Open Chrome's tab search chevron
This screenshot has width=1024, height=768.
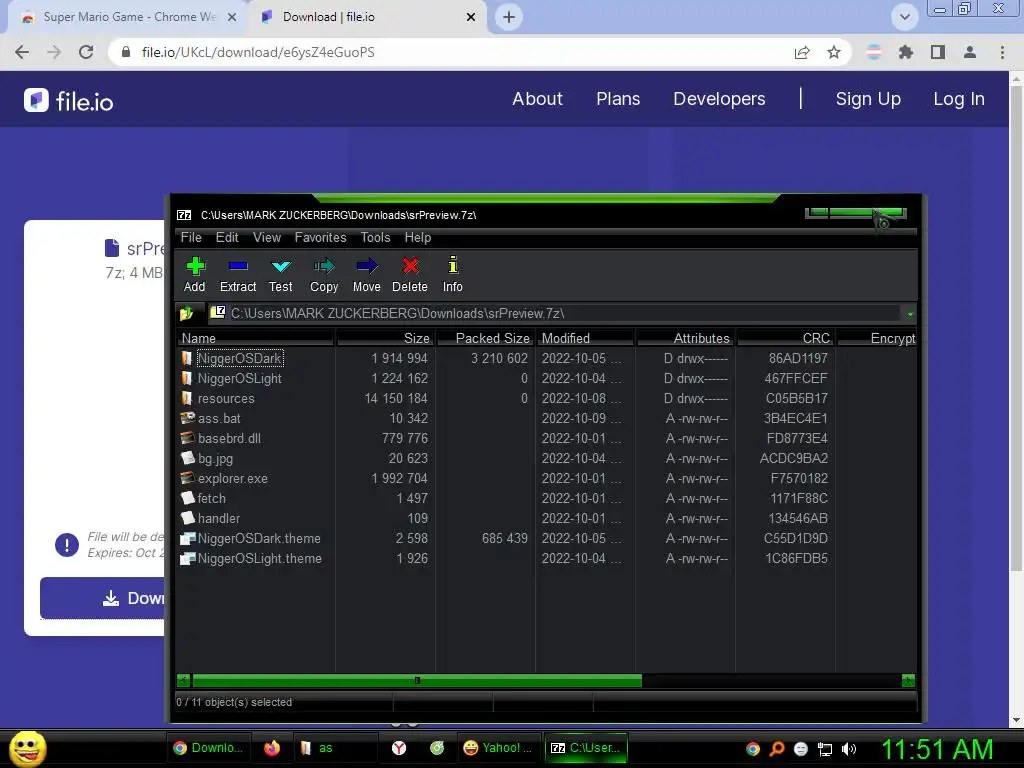coord(904,17)
